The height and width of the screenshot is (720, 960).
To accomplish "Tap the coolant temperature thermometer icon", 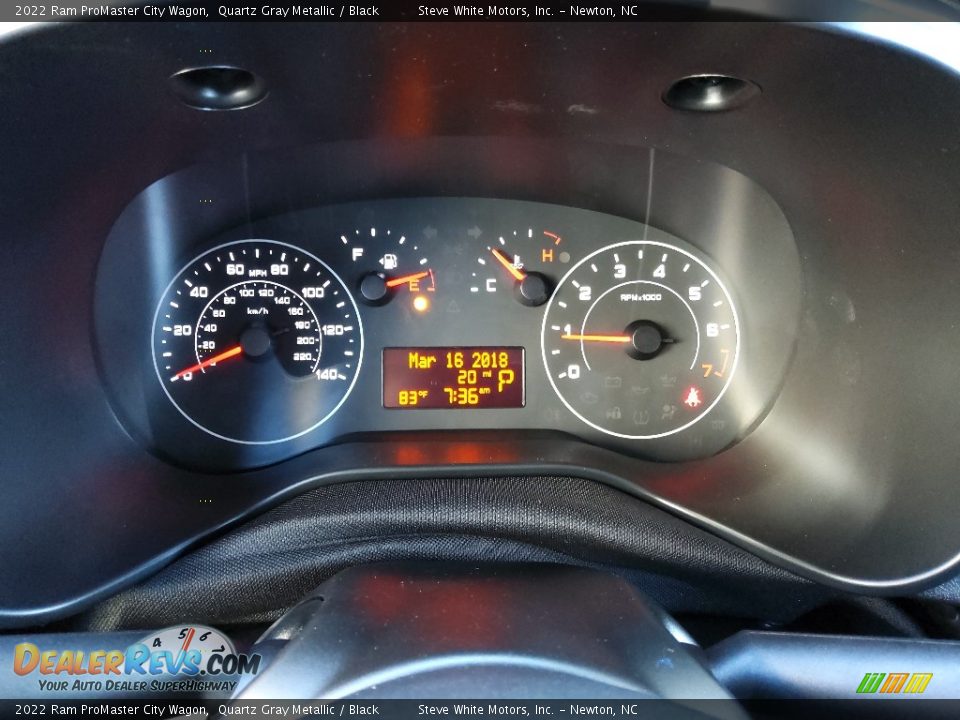I will pyautogui.click(x=517, y=263).
